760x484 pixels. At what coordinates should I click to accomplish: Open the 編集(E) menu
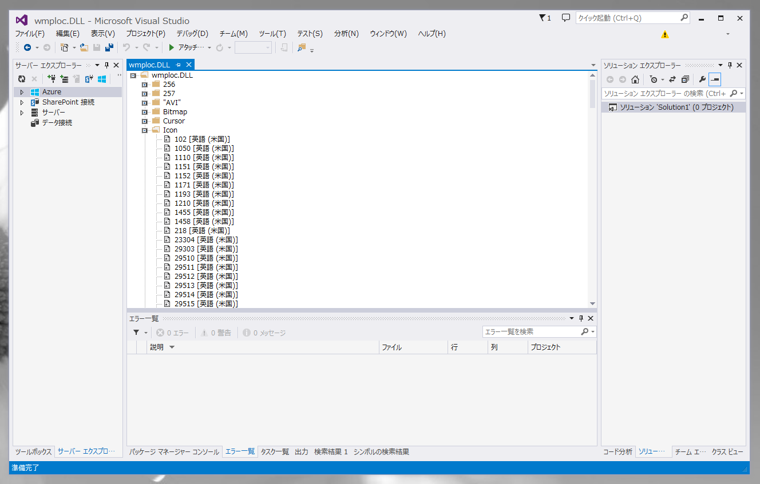click(67, 33)
